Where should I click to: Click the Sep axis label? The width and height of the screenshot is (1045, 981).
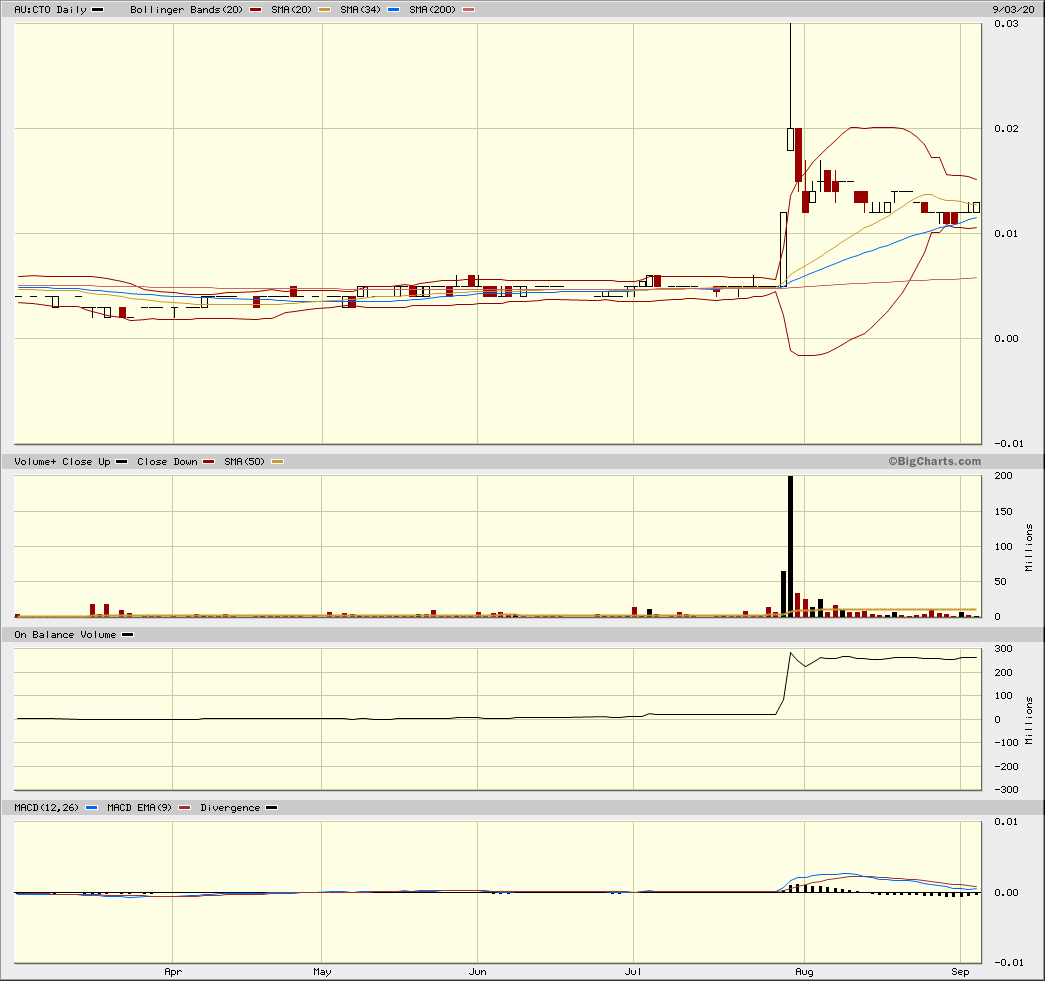coord(960,972)
